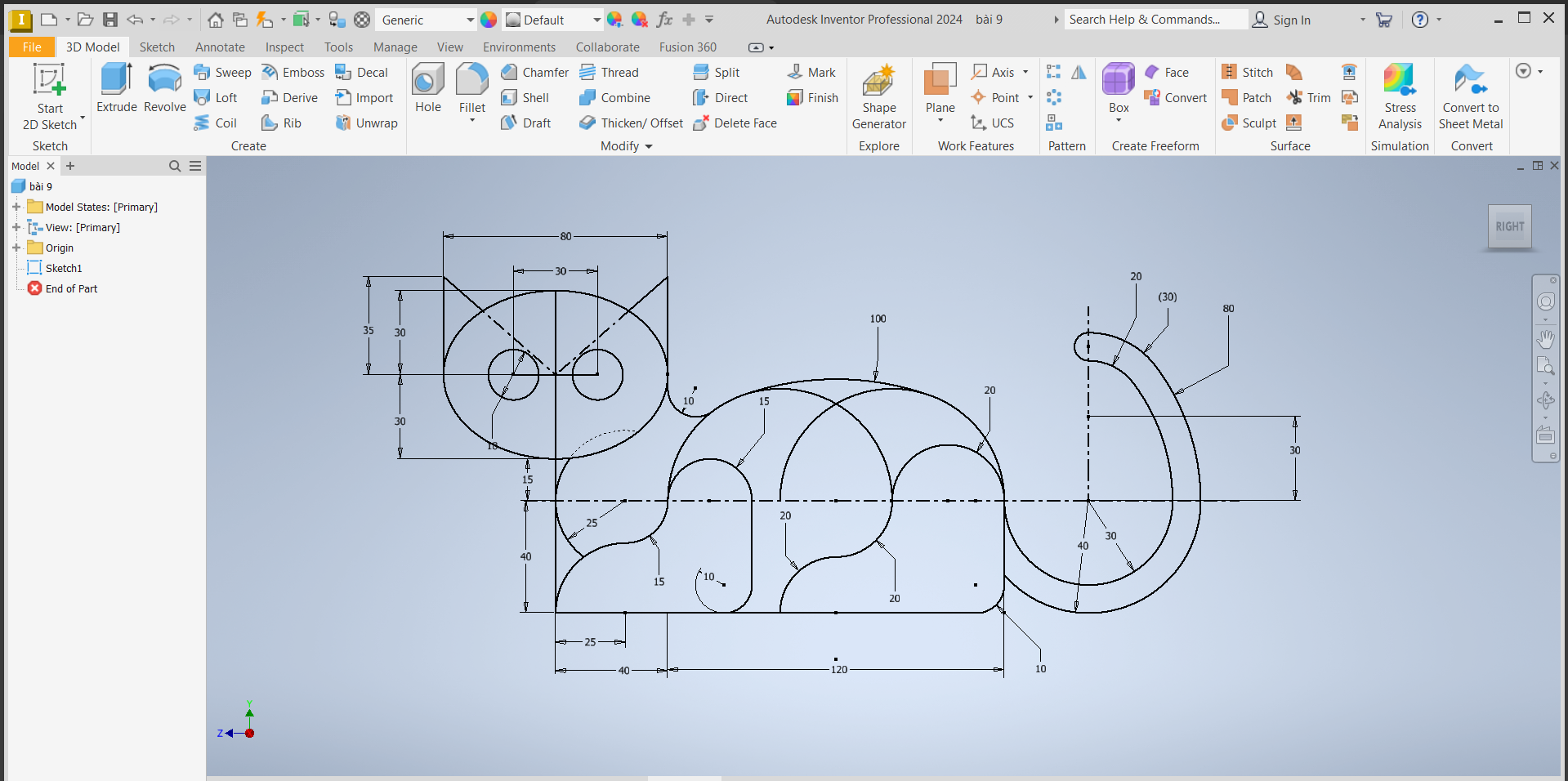Open the Default appearance dropdown
1568x781 pixels.
[x=596, y=20]
